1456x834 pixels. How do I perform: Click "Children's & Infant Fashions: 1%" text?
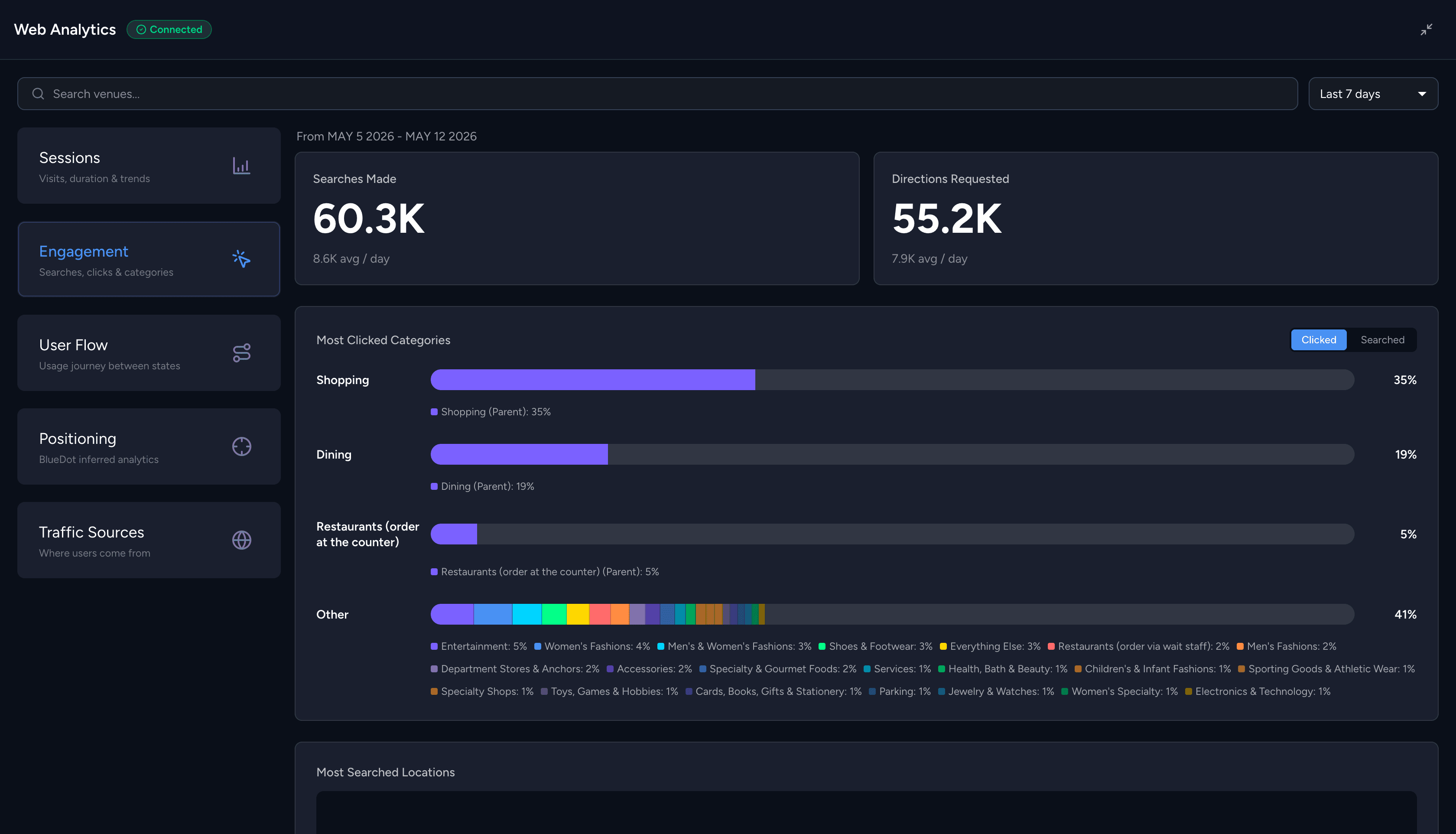point(1158,669)
